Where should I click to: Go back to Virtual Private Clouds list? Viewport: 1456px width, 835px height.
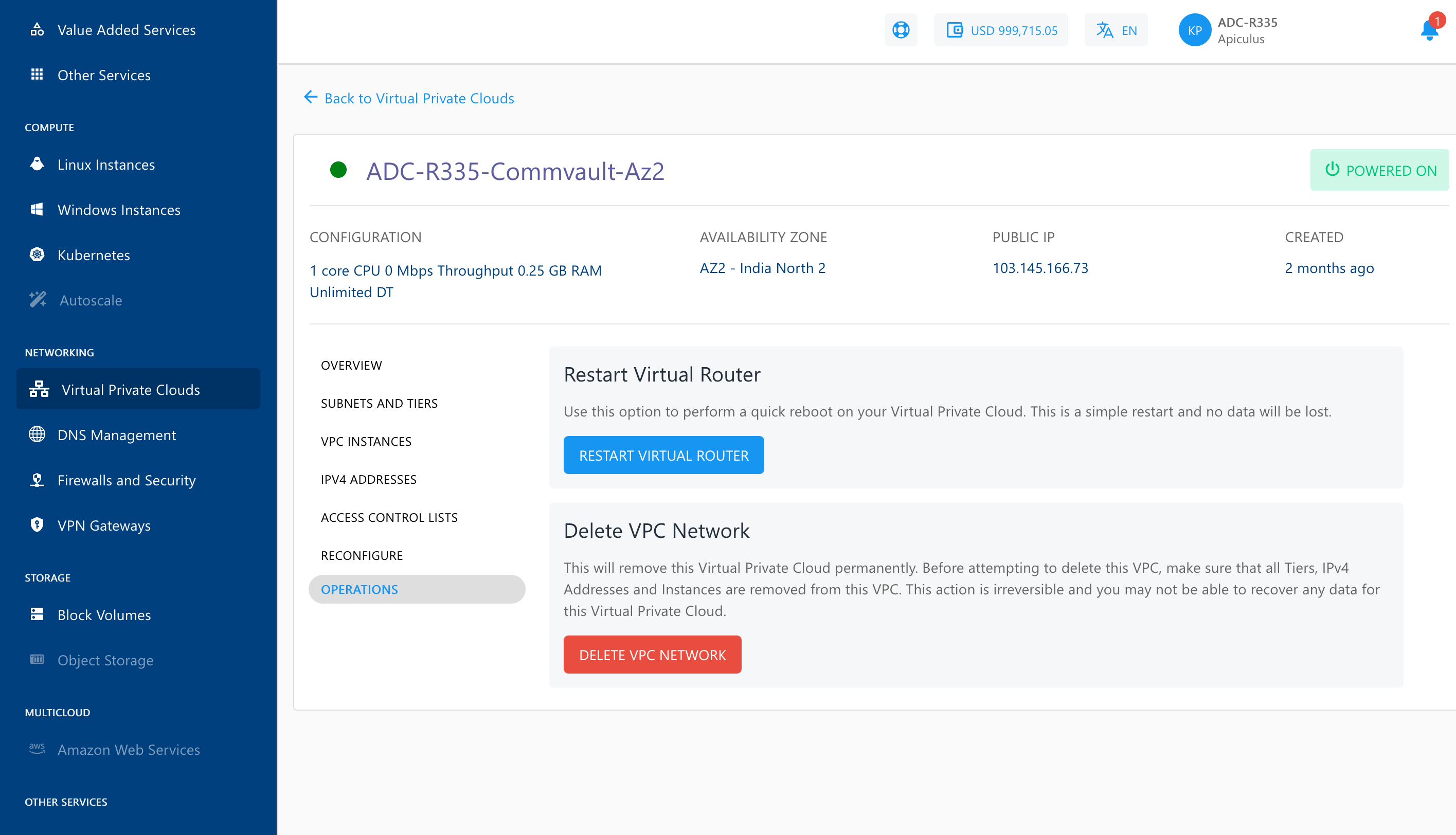[408, 98]
